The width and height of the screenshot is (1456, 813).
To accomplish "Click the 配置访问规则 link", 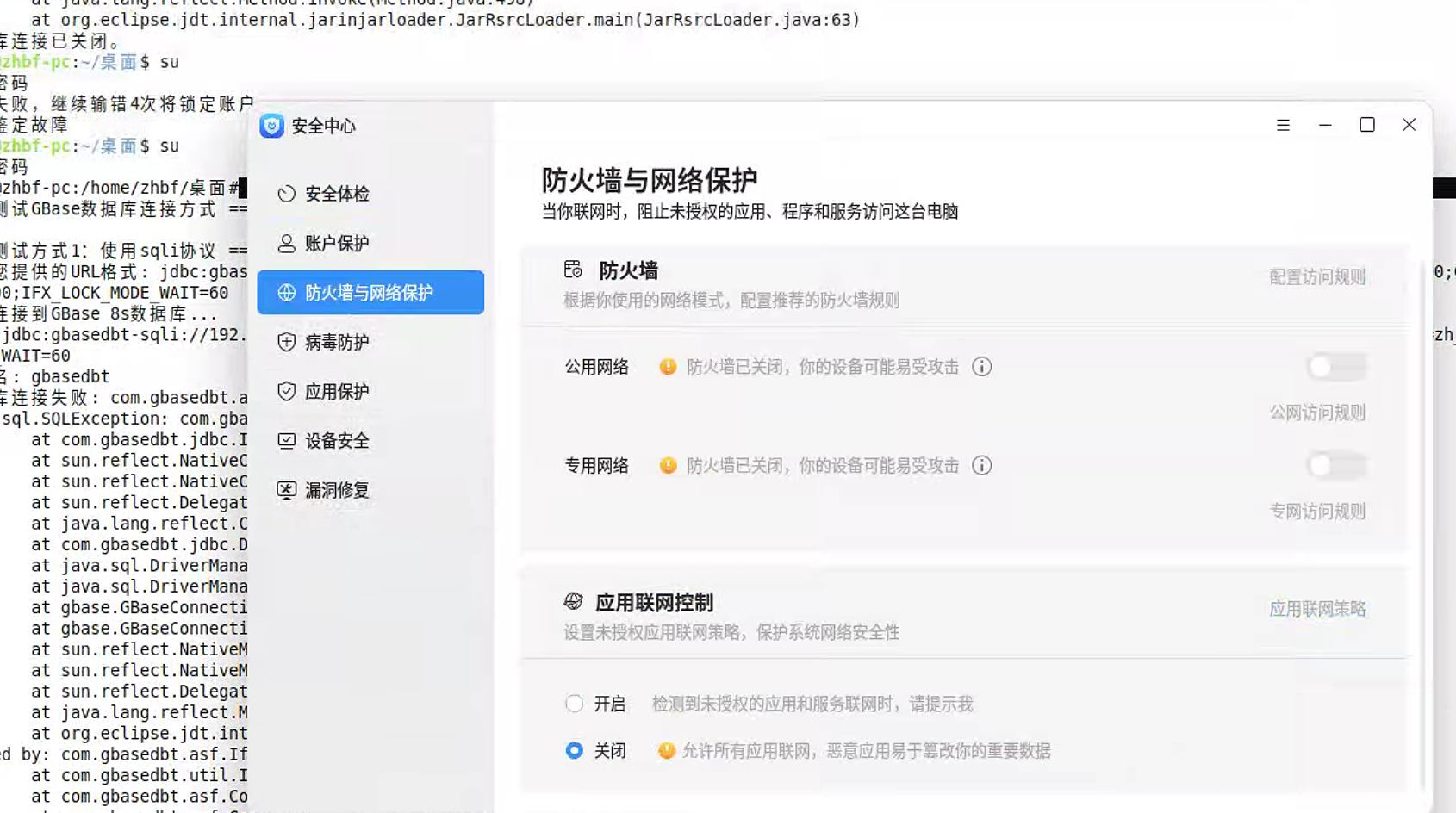I will 1317,277.
